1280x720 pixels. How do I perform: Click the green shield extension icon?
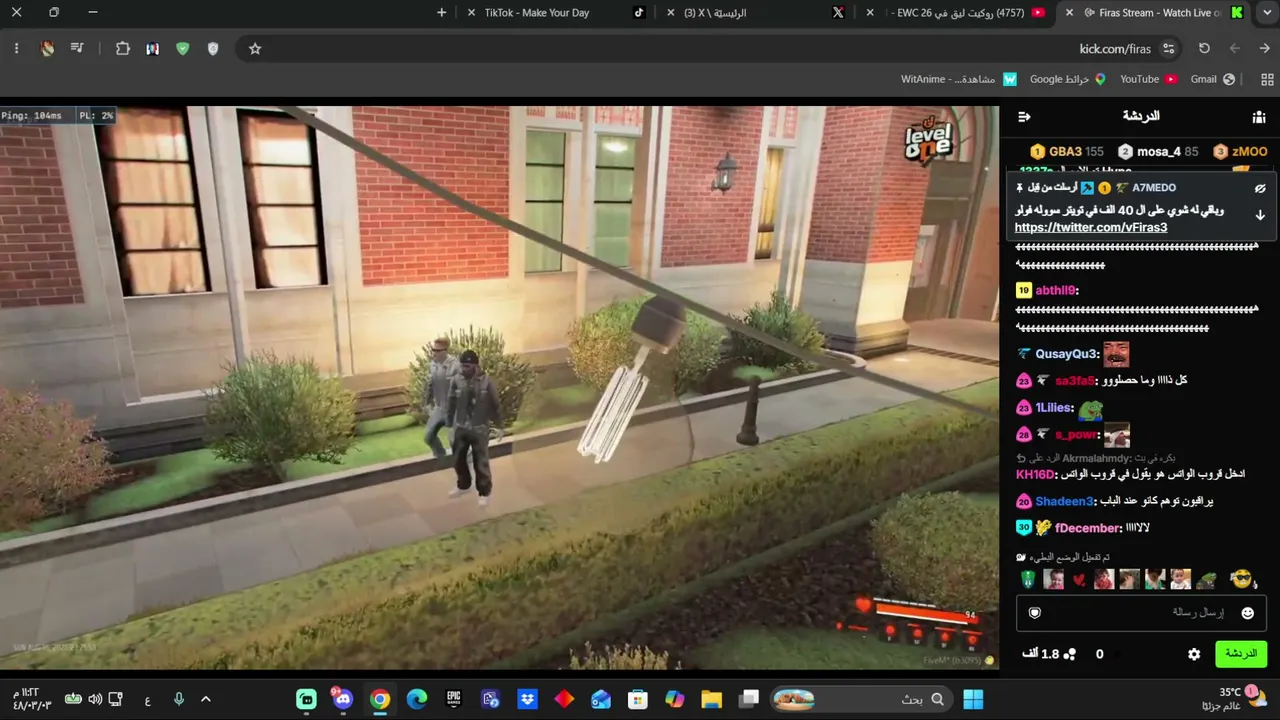(x=182, y=48)
